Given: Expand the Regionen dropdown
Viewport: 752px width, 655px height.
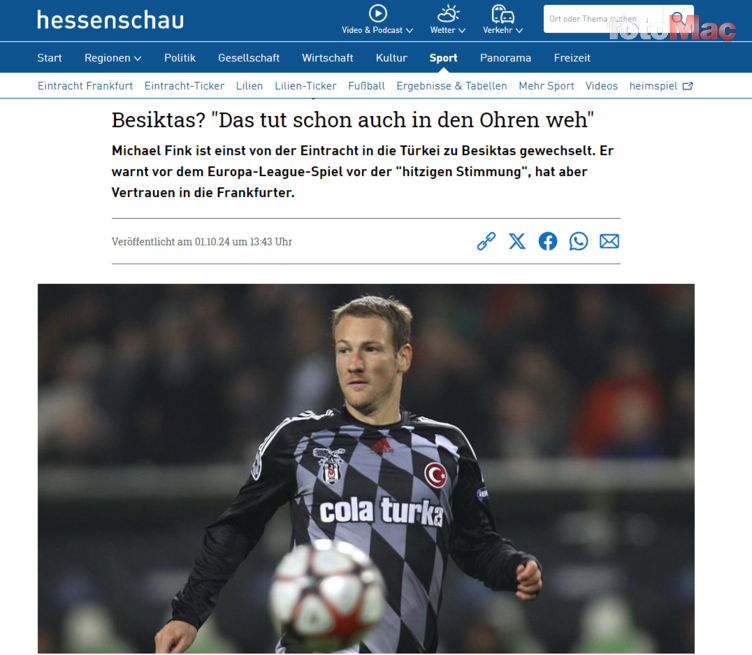Looking at the screenshot, I should point(113,58).
